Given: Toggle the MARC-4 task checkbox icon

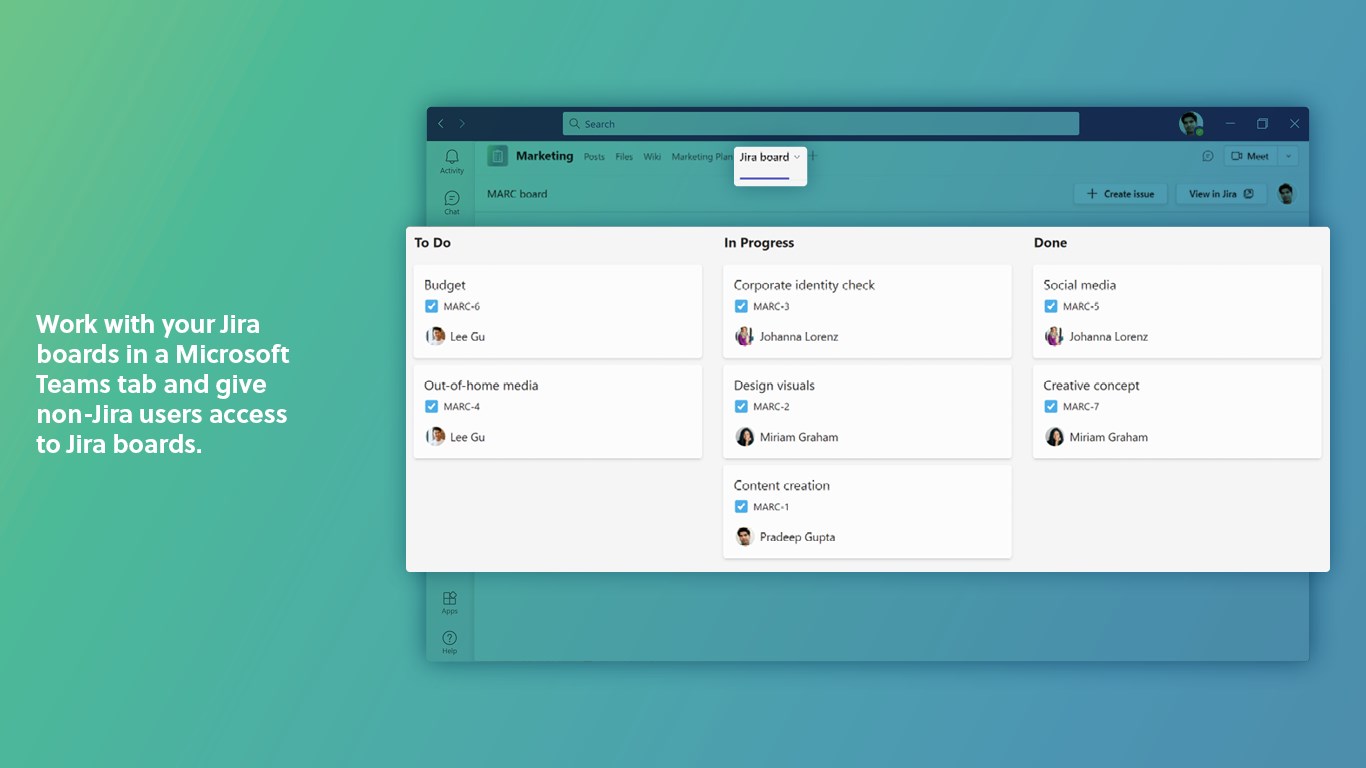Looking at the screenshot, I should [x=431, y=407].
